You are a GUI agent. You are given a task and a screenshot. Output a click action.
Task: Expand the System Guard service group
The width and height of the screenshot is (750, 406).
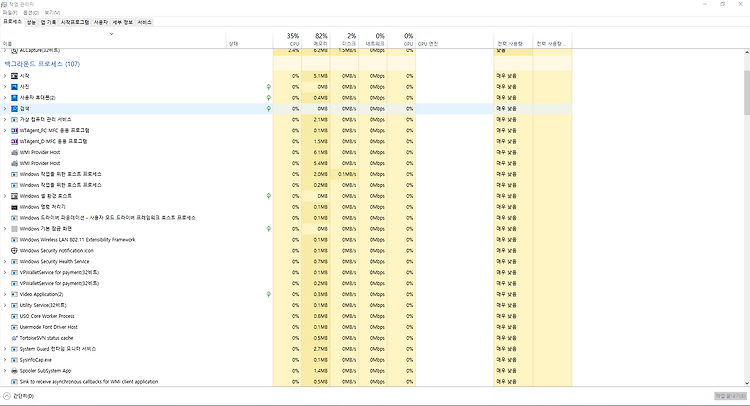pyautogui.click(x=5, y=349)
